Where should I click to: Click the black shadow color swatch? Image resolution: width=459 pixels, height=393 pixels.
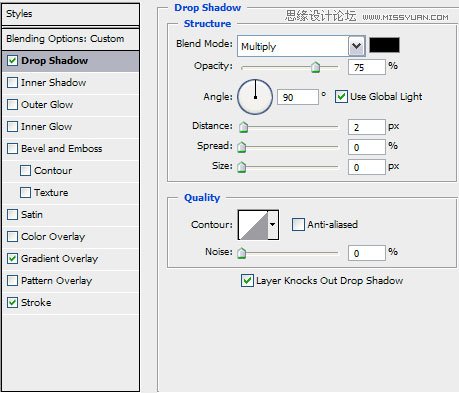(x=384, y=45)
